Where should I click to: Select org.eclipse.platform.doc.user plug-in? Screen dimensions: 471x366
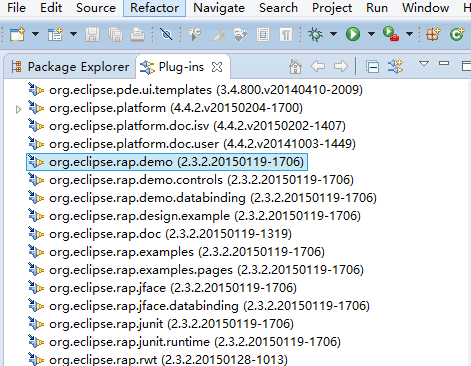click(192, 144)
